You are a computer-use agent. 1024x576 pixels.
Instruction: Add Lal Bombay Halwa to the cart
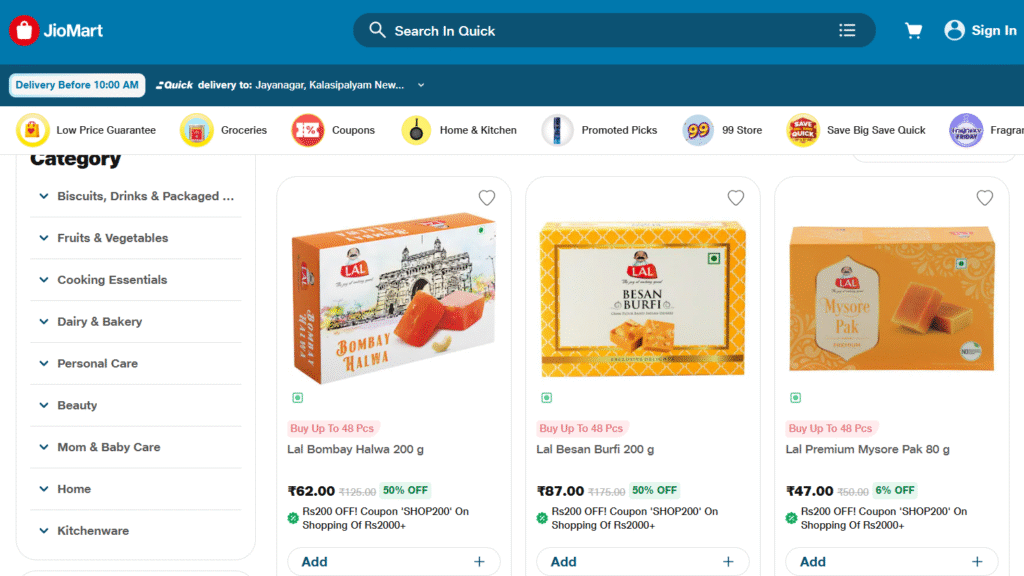point(394,562)
